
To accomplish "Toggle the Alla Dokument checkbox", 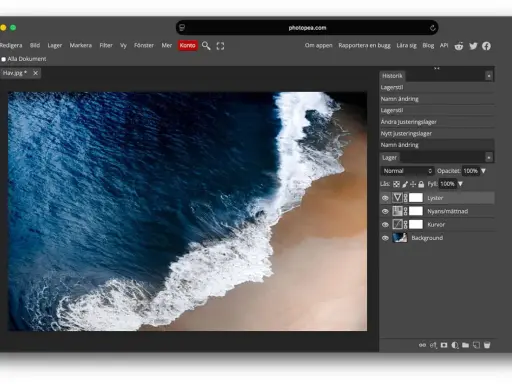I will point(4,59).
